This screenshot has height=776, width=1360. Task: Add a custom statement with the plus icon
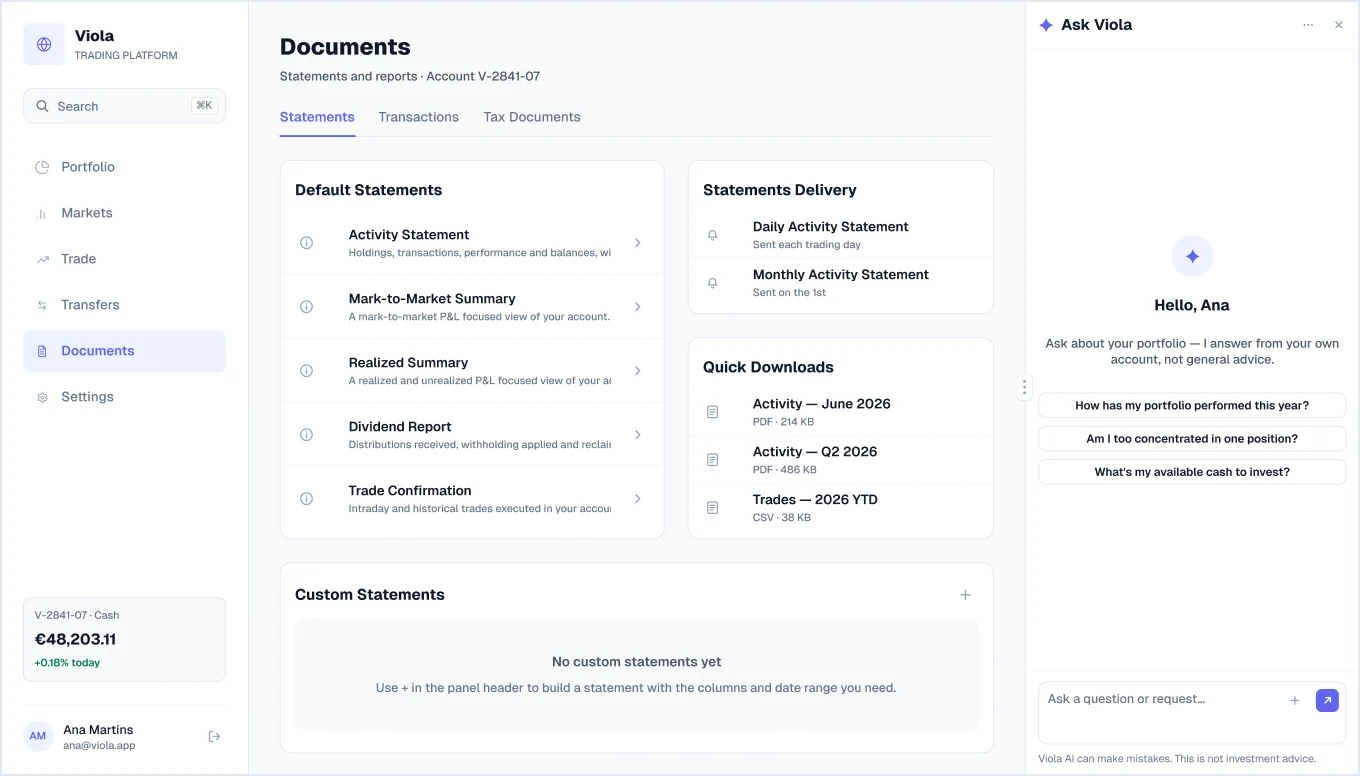pyautogui.click(x=965, y=595)
